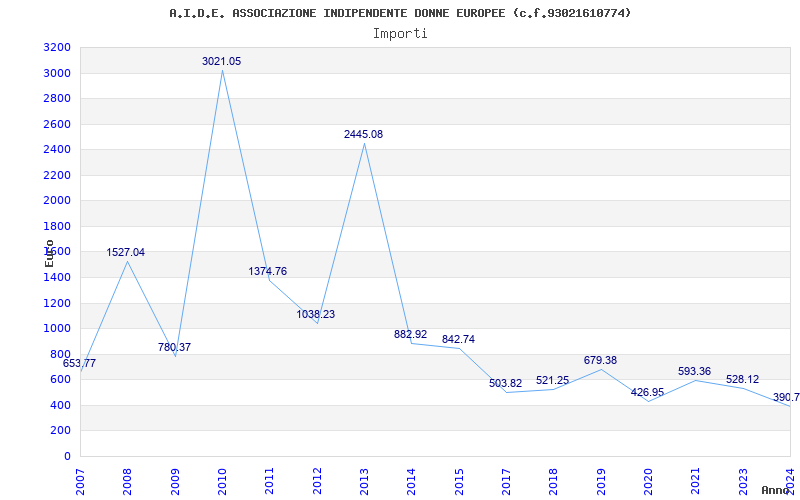Select the 2010 x-axis year label
Image resolution: width=800 pixels, height=500 pixels.
tap(222, 482)
